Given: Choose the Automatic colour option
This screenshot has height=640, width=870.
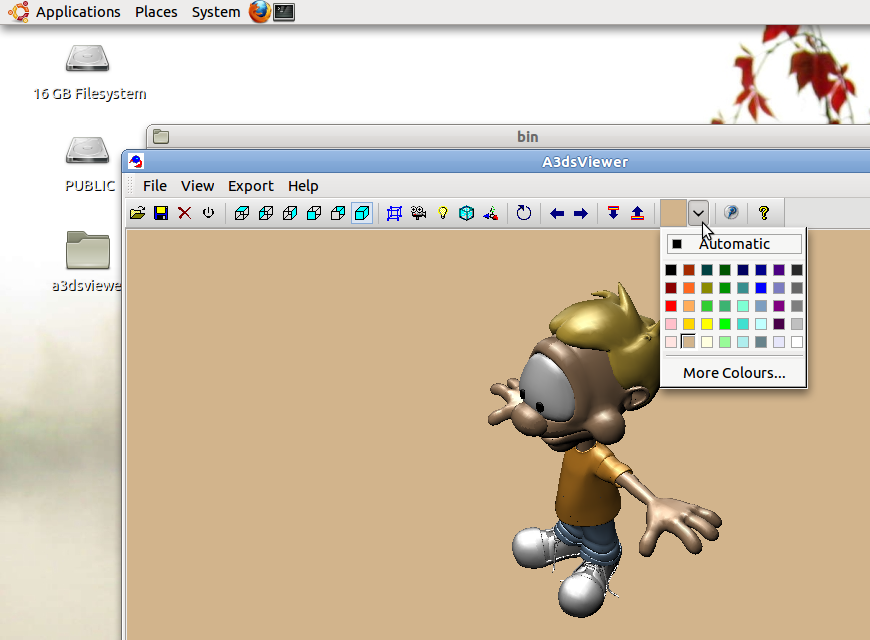Looking at the screenshot, I should tap(734, 244).
